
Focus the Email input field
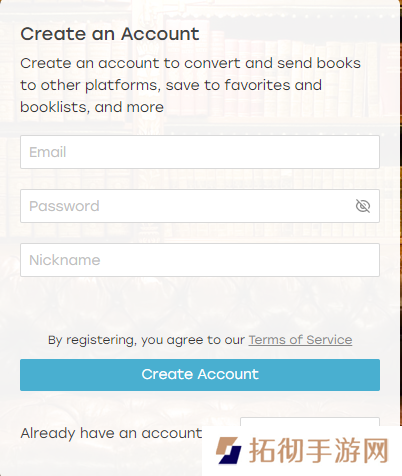click(200, 152)
